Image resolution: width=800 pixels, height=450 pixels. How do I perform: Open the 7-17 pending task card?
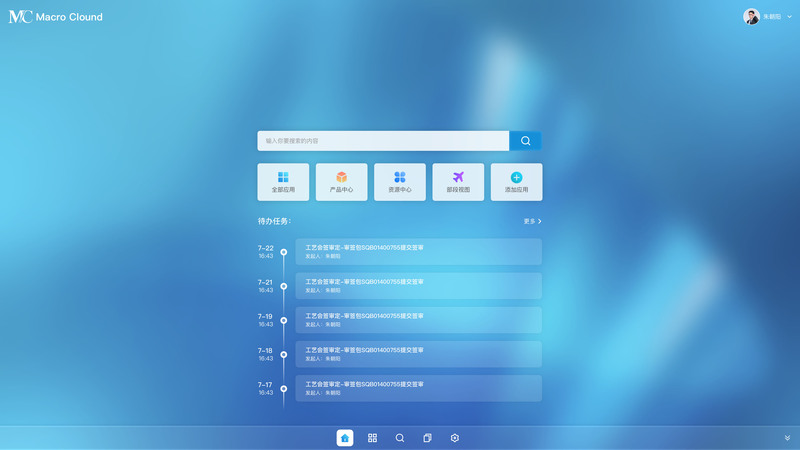pyautogui.click(x=418, y=388)
